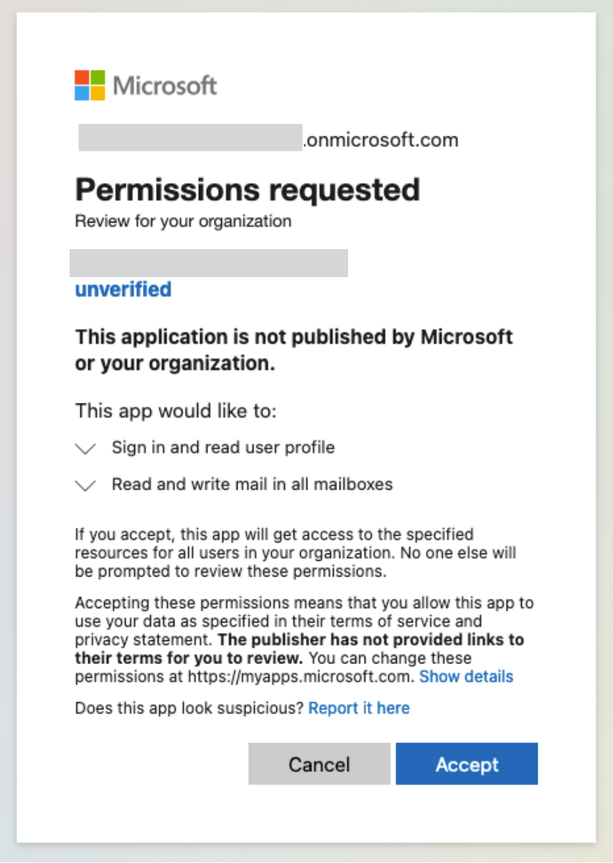Open 'Show details' for the permissions
This screenshot has height=863, width=613.
click(466, 677)
